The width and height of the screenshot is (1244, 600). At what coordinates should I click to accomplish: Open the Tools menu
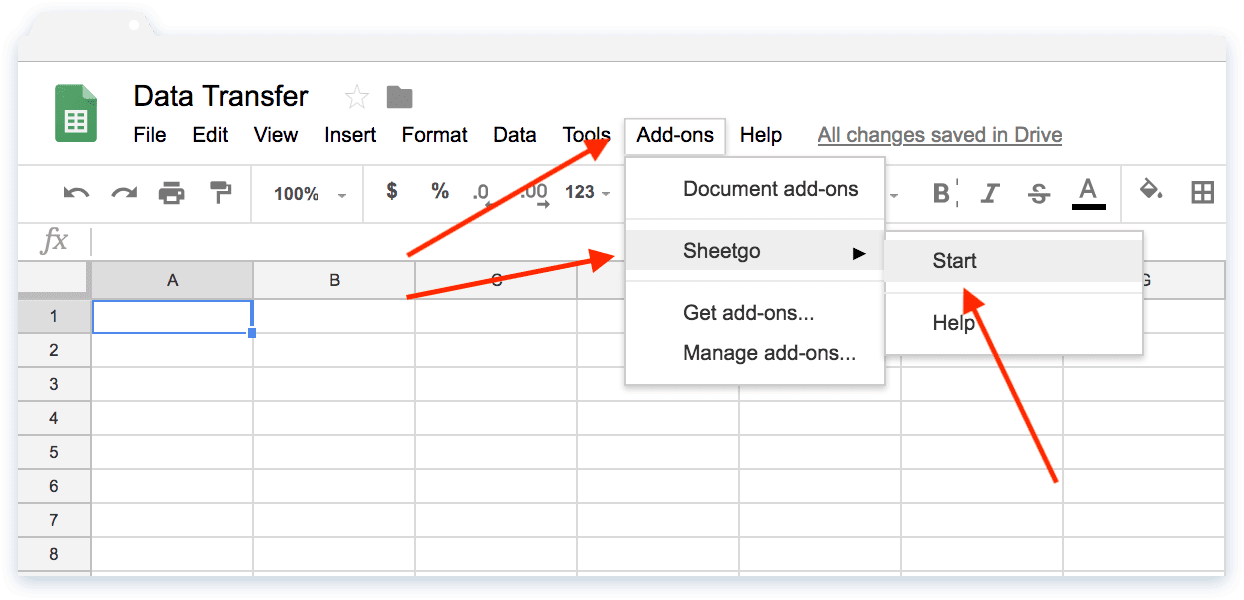point(587,135)
